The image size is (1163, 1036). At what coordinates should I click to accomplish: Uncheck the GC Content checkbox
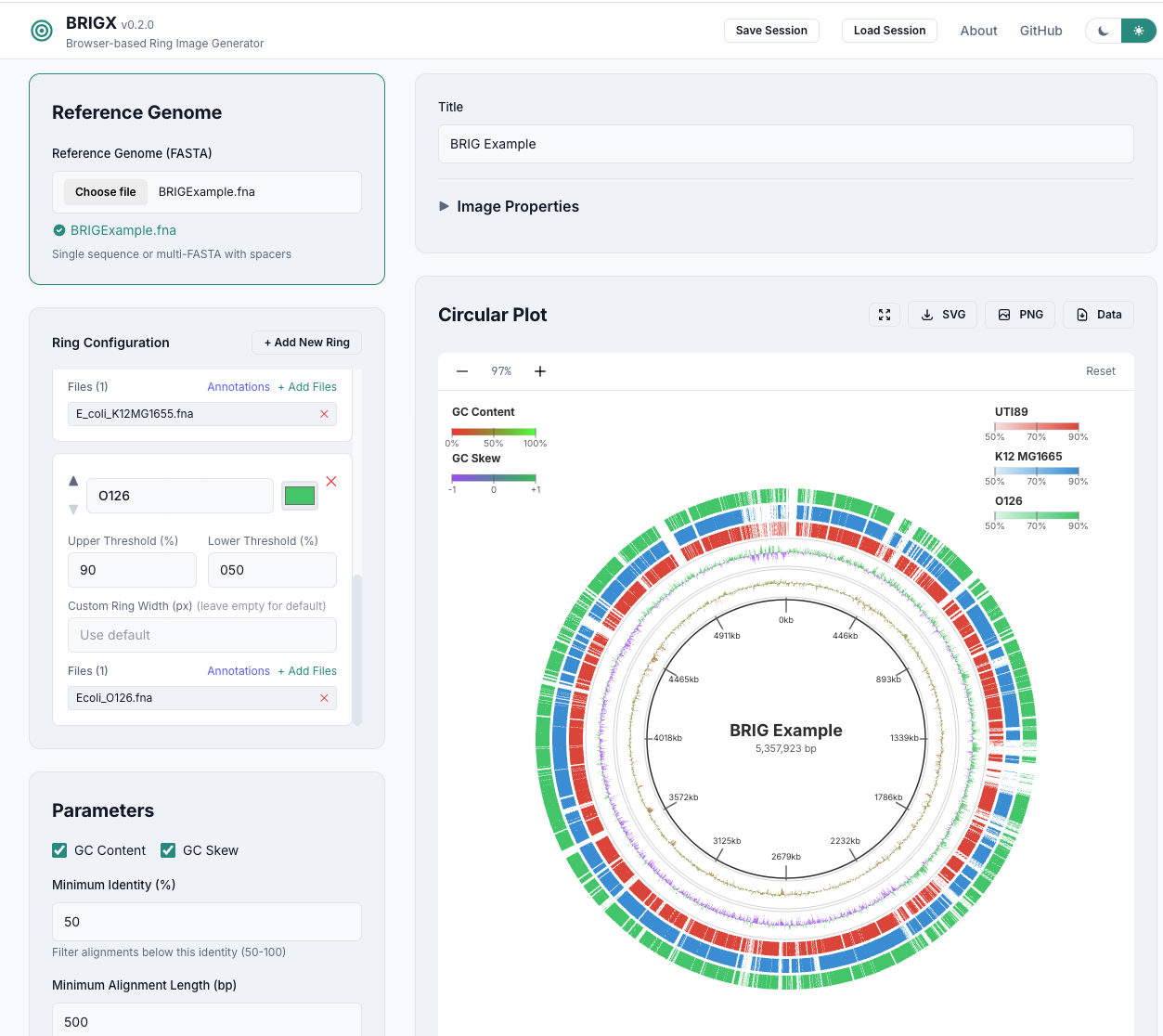click(x=59, y=850)
